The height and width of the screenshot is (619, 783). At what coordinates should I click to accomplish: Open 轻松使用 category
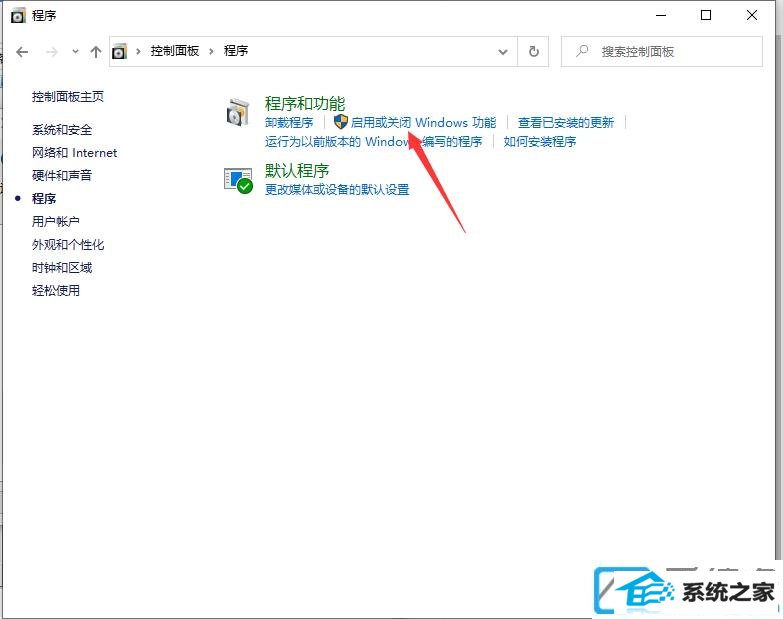coord(56,291)
